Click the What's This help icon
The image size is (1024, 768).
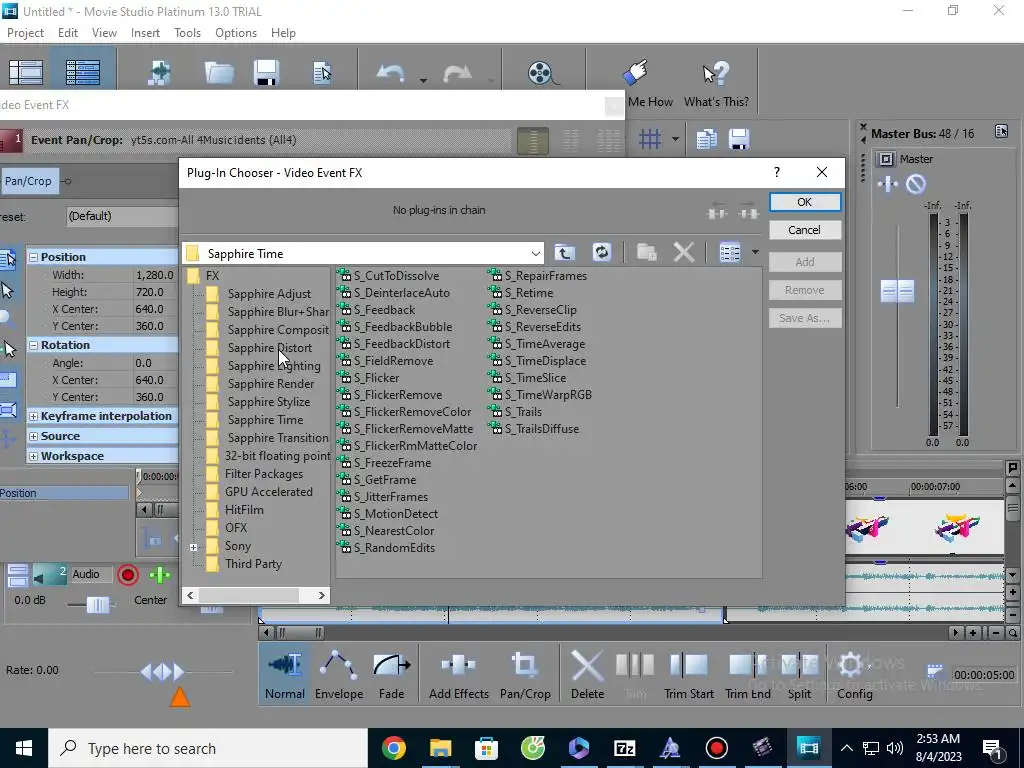click(716, 74)
